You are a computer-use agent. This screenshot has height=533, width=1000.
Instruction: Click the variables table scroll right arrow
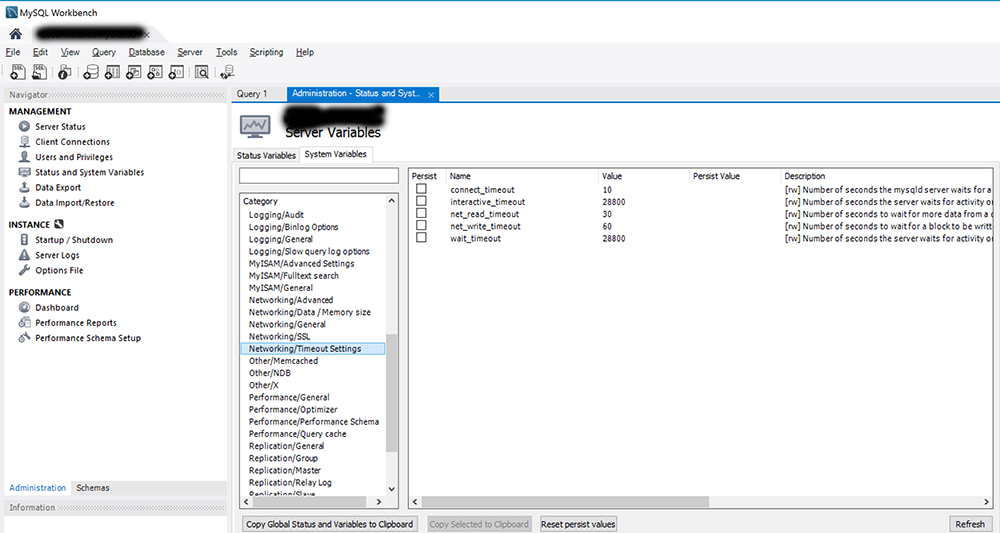[987, 502]
